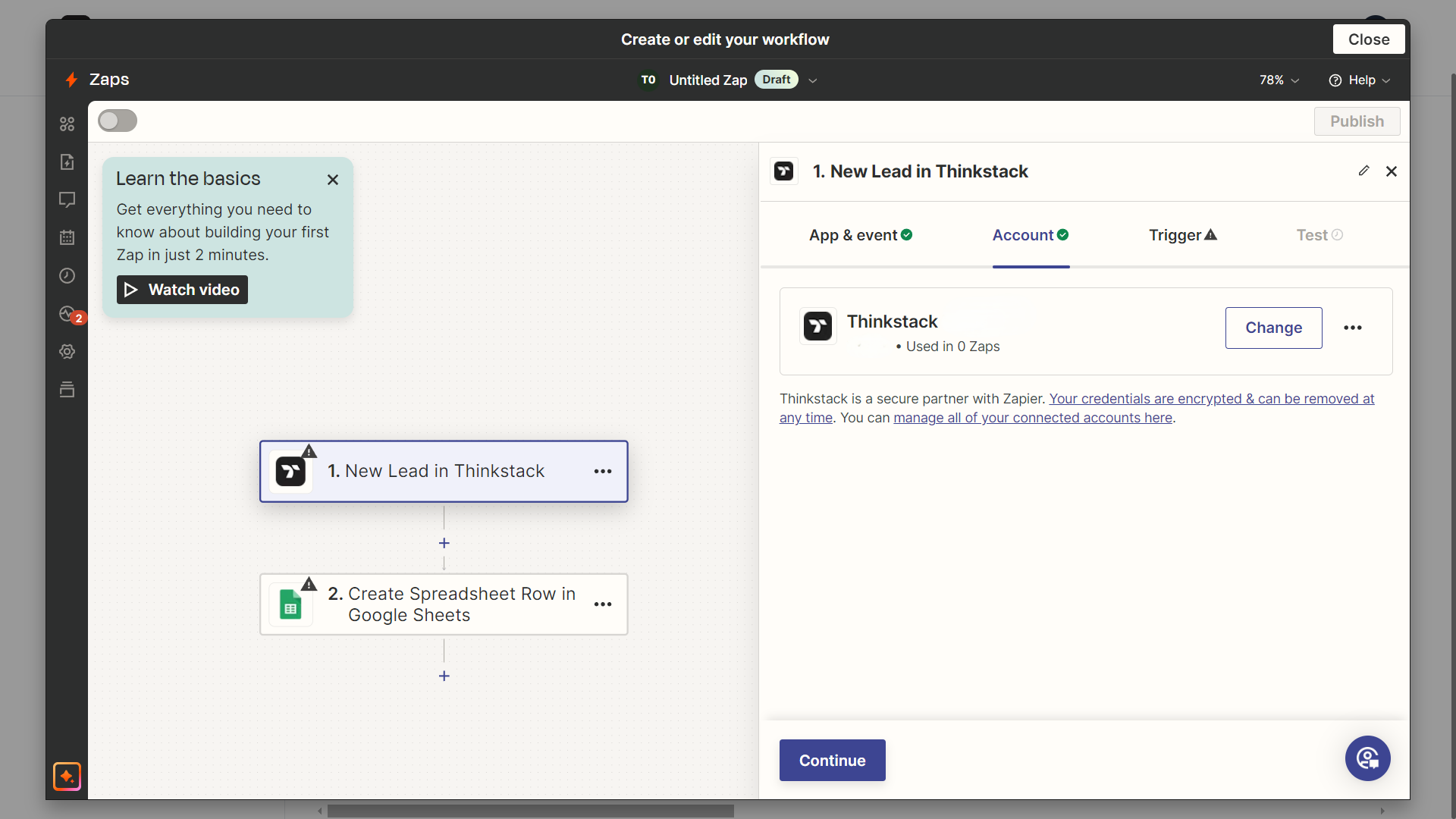Image resolution: width=1456 pixels, height=819 pixels.
Task: Open the 78% zoom level dropdown
Action: 1279,80
